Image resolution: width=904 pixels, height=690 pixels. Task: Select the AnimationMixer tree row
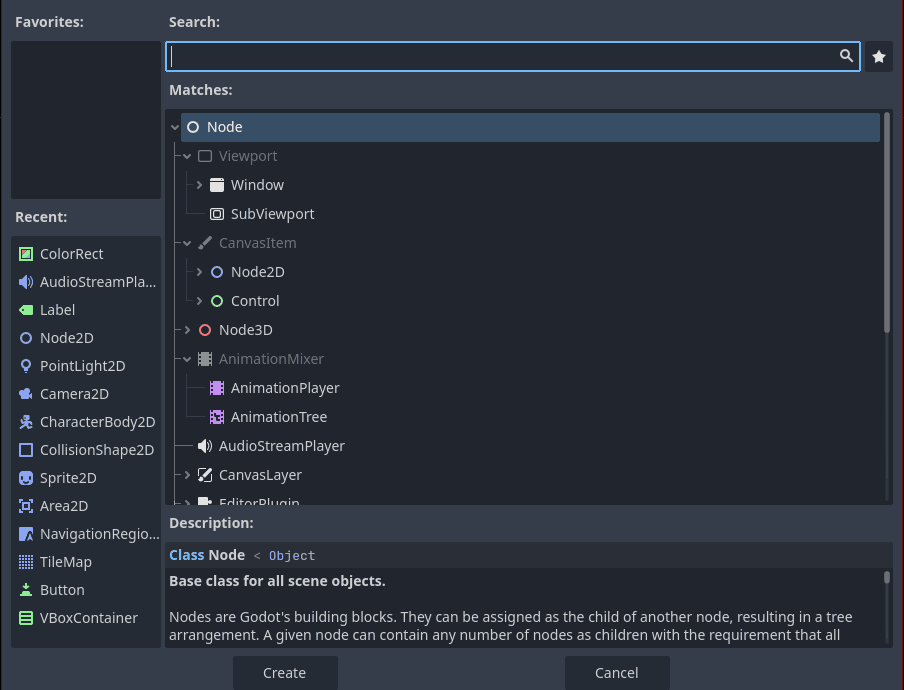click(536, 359)
